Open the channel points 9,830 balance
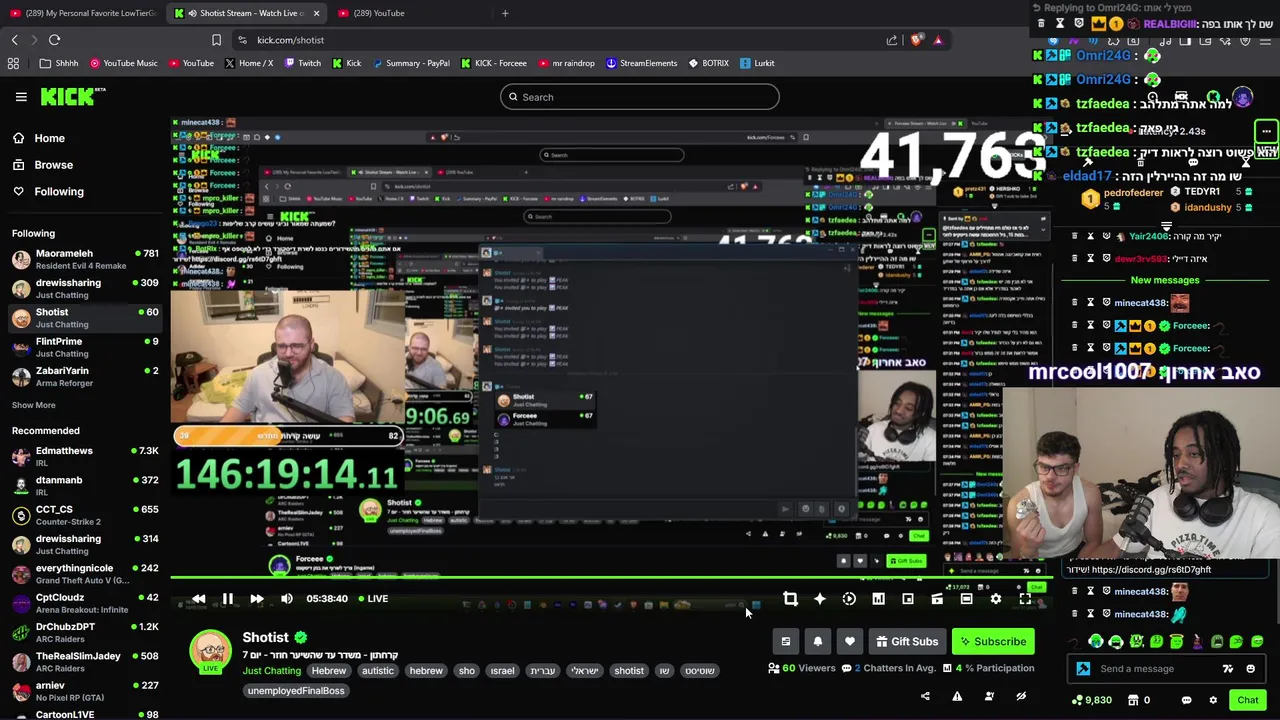Screen dimensions: 1280x720 (1092, 700)
